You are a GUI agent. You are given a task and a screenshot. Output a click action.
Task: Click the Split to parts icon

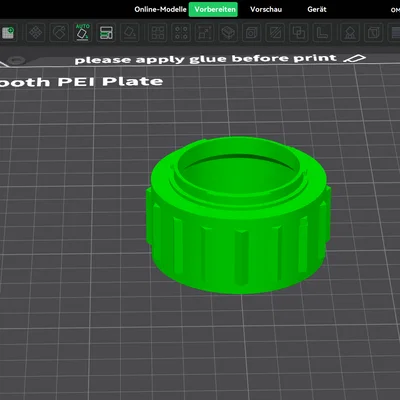click(181, 33)
